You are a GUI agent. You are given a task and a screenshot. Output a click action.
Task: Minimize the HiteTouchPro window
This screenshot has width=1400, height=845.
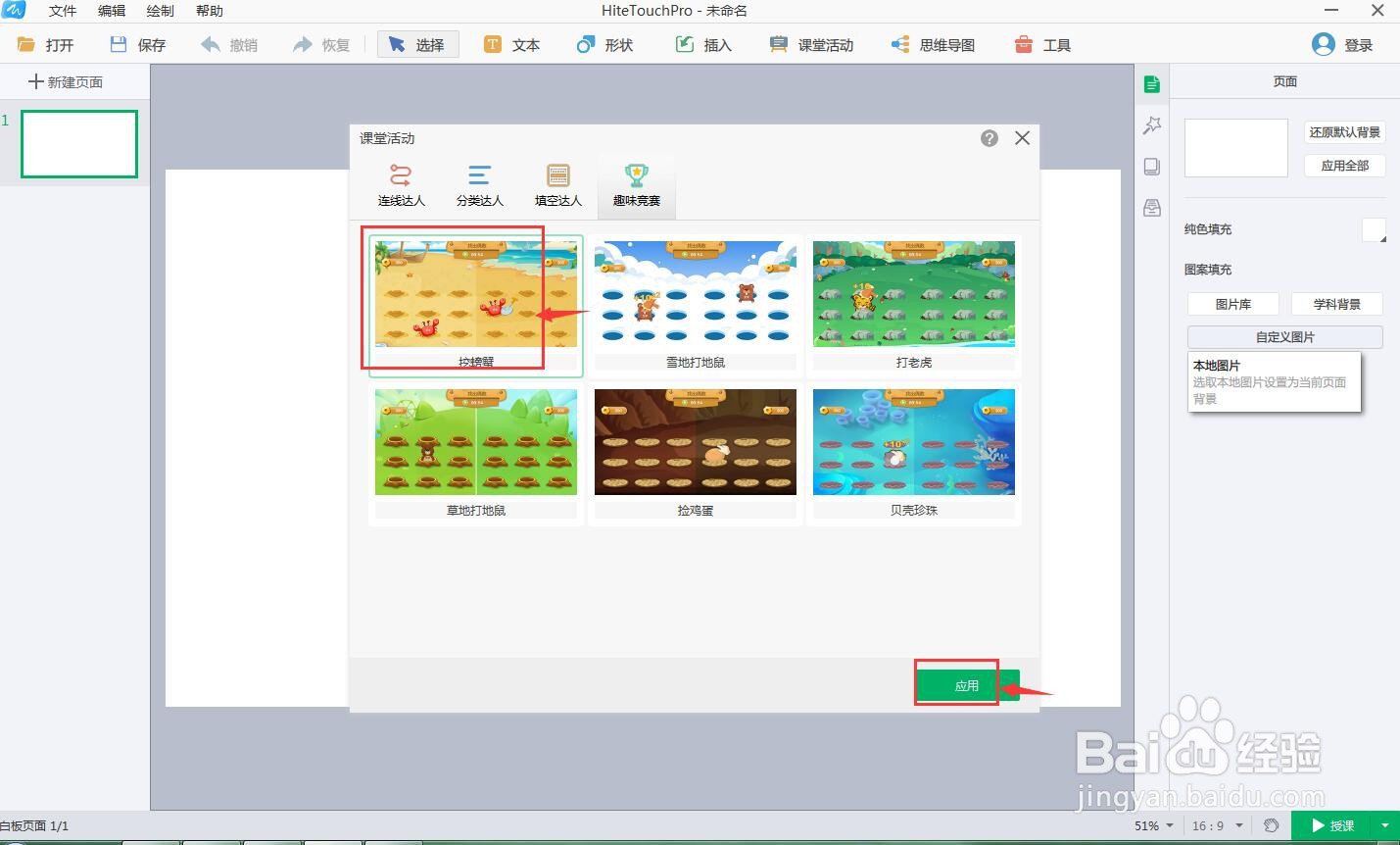click(x=1332, y=10)
